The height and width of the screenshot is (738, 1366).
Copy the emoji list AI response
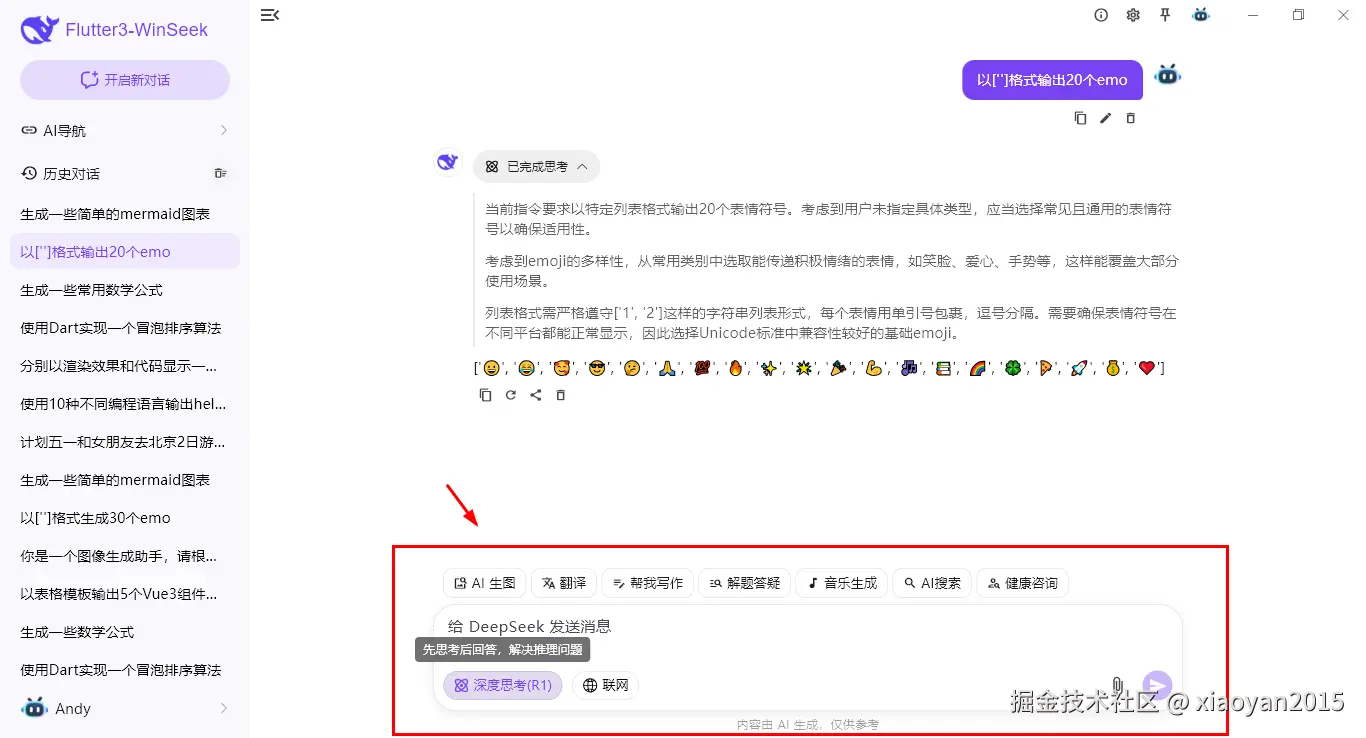point(485,394)
